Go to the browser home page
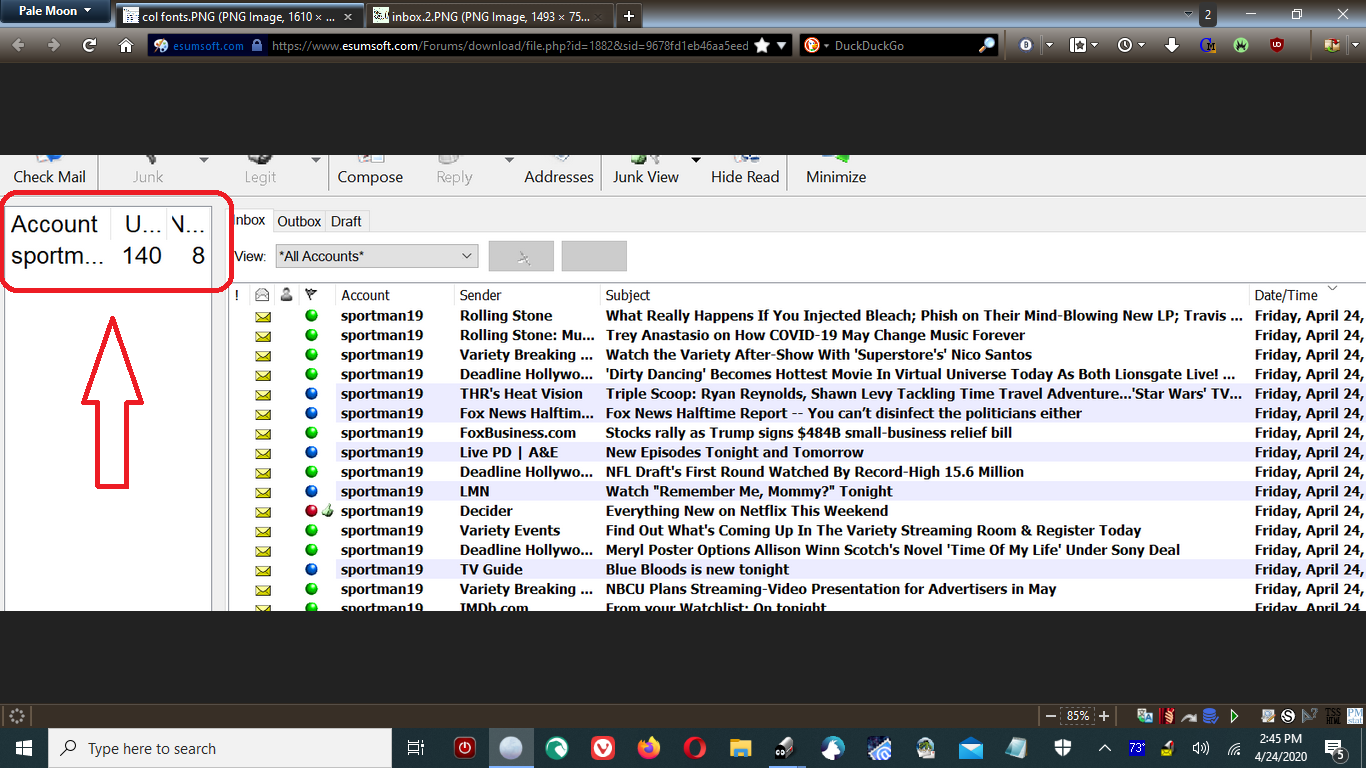This screenshot has width=1366, height=768. pyautogui.click(x=126, y=45)
